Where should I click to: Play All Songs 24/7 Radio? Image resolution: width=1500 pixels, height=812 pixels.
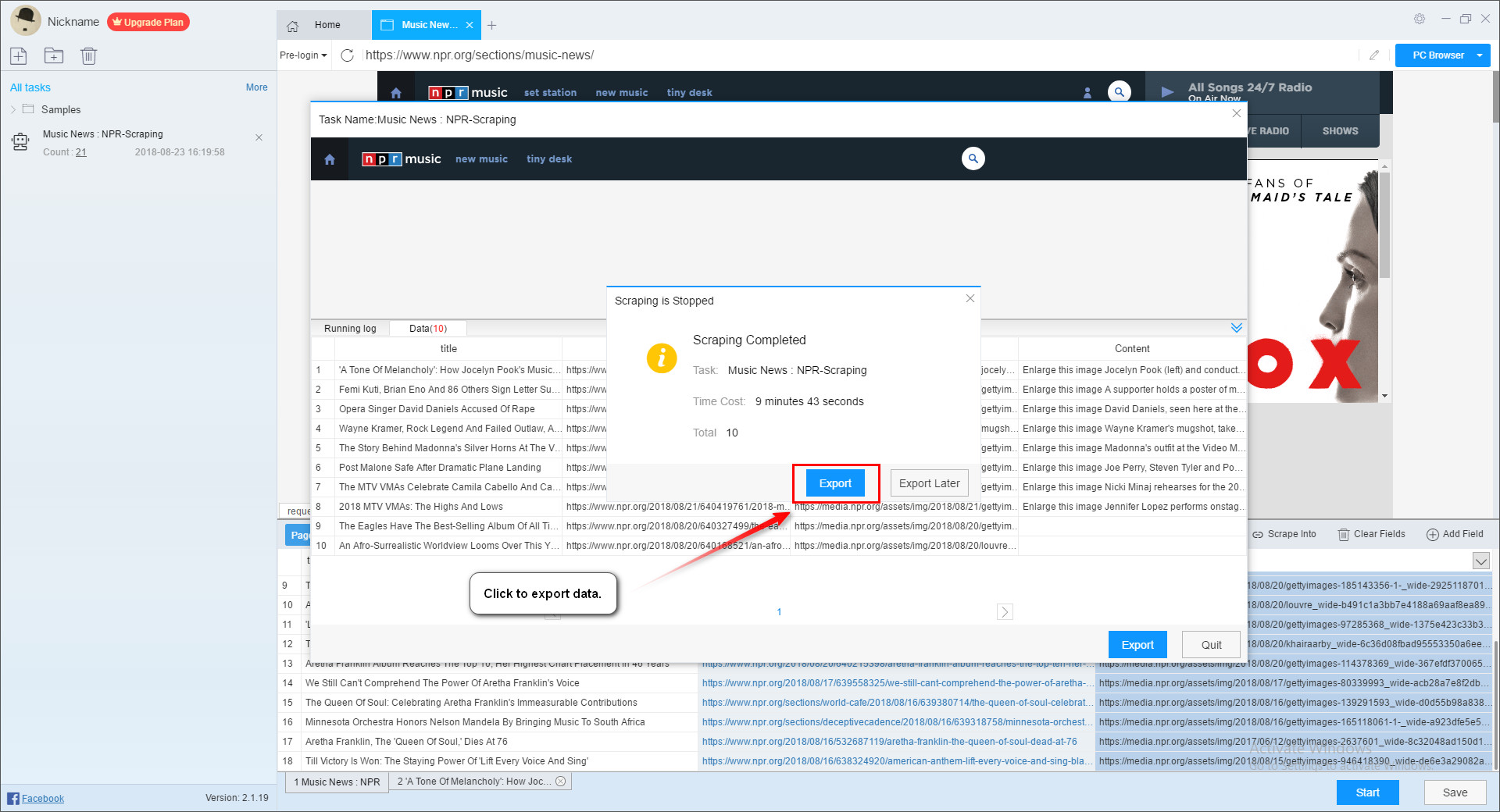tap(1167, 92)
